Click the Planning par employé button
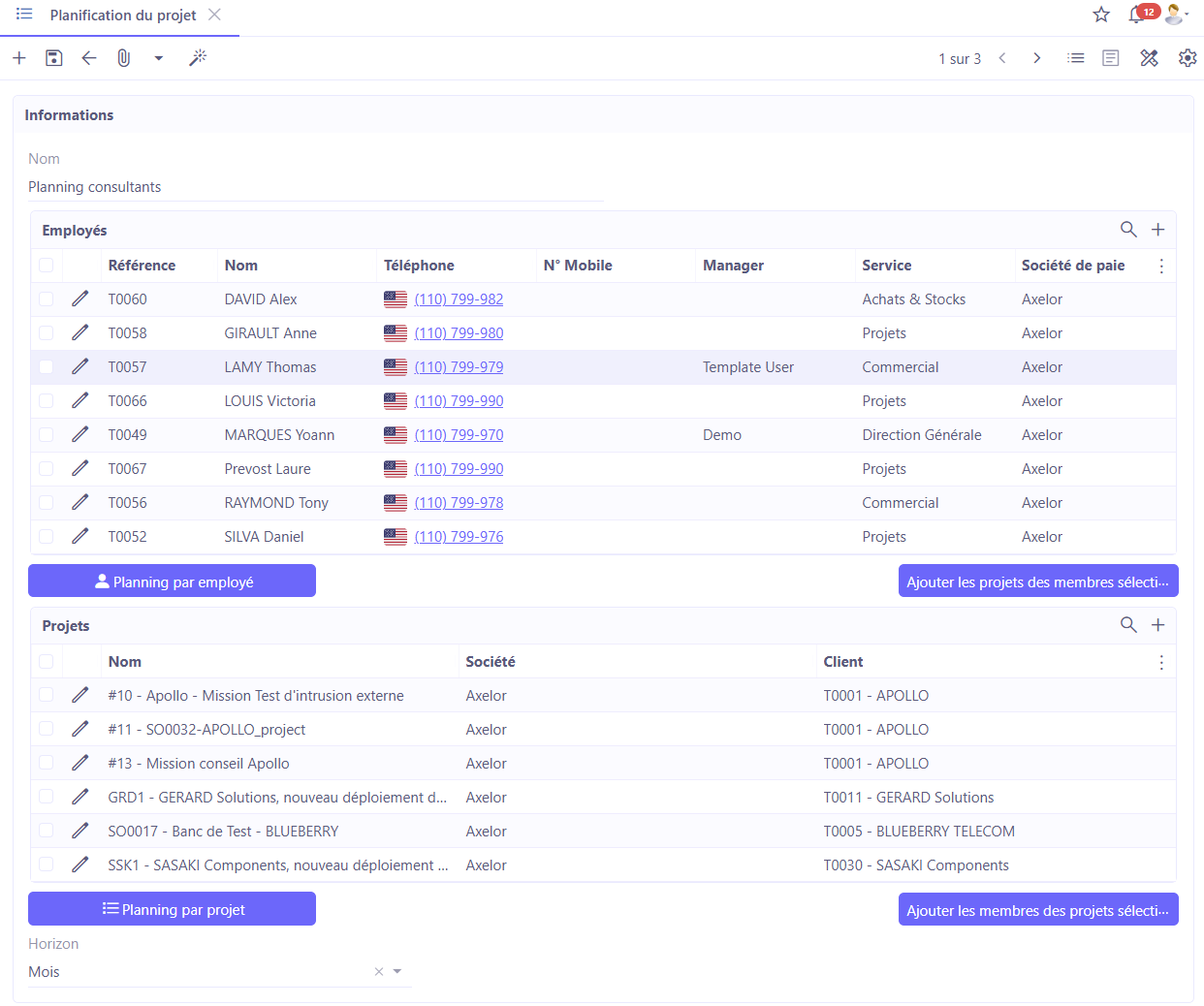 [x=172, y=582]
